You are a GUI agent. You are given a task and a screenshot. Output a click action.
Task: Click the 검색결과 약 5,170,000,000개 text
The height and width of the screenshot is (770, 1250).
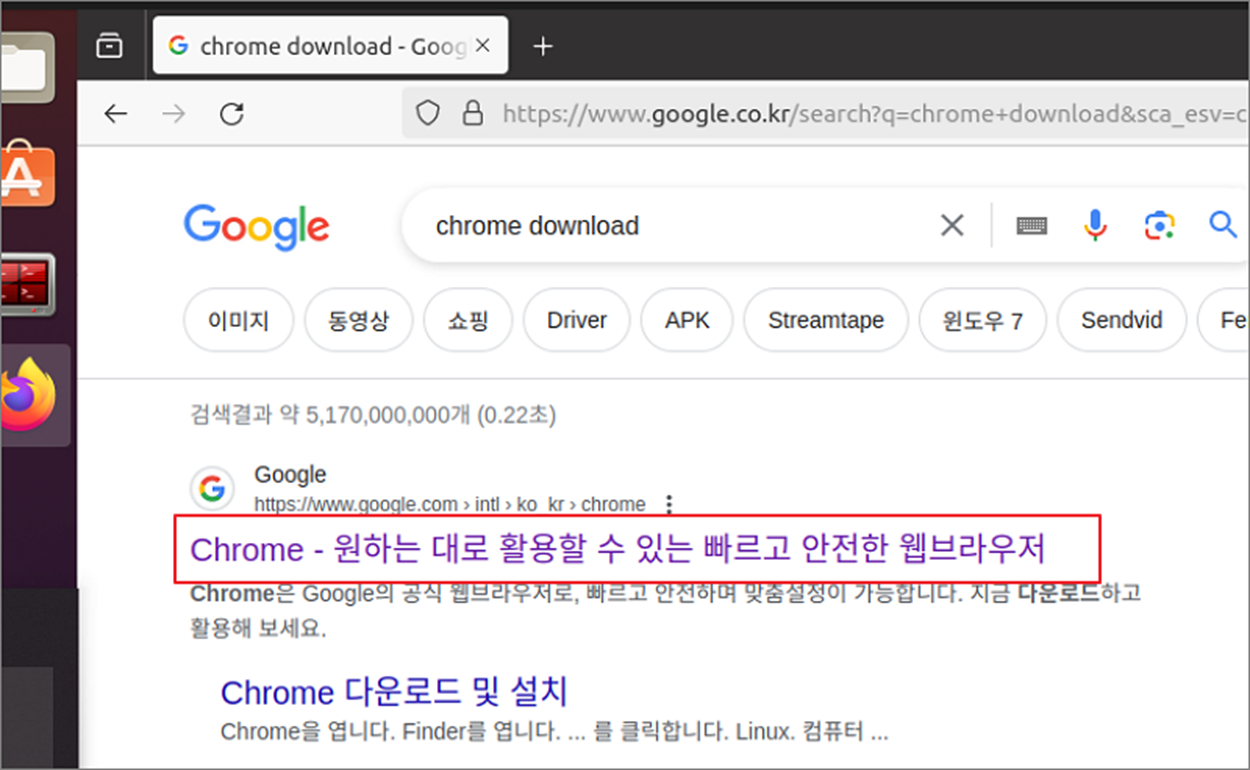tap(373, 414)
